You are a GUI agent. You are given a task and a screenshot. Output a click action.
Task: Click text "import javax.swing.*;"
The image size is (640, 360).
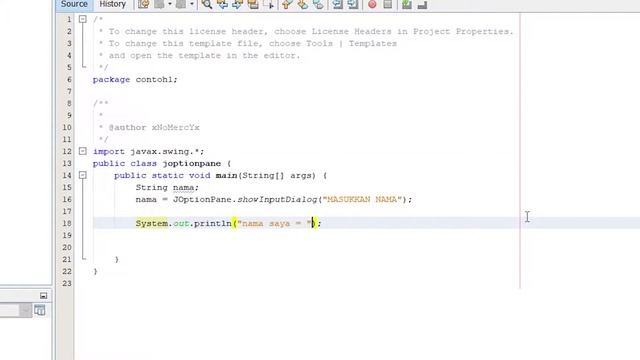click(x=148, y=151)
